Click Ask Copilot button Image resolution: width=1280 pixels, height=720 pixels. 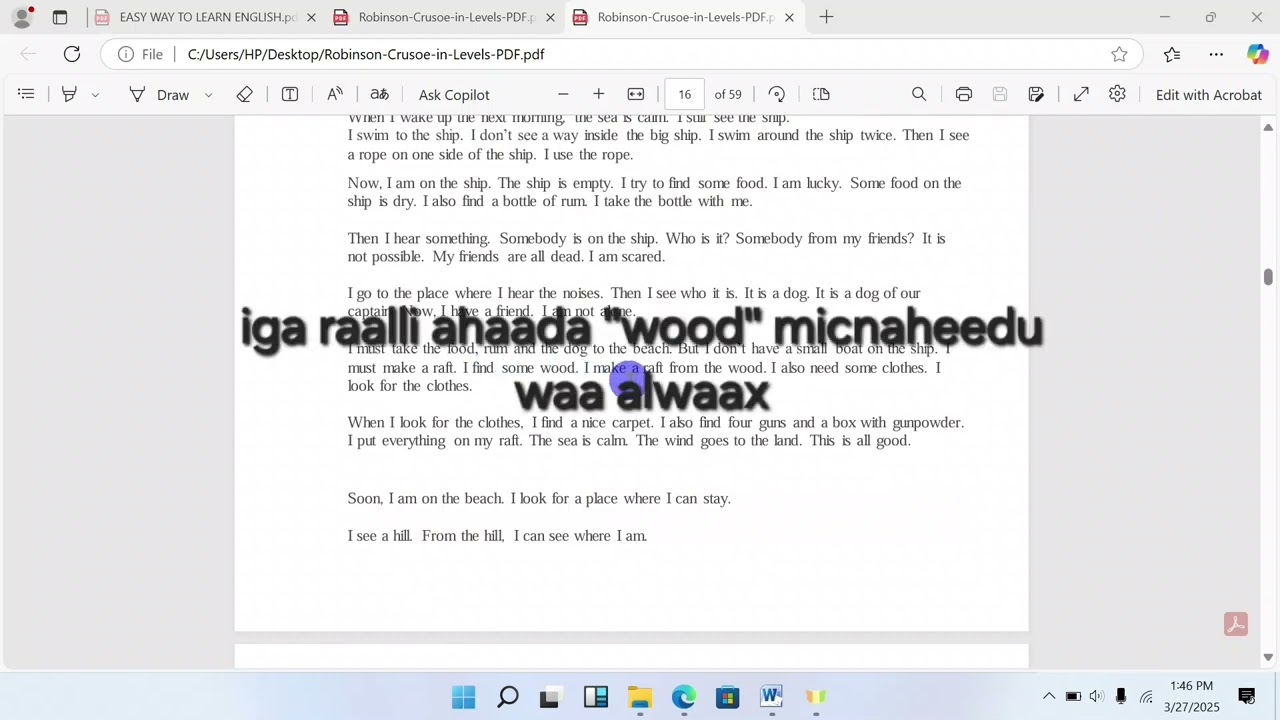(x=454, y=94)
